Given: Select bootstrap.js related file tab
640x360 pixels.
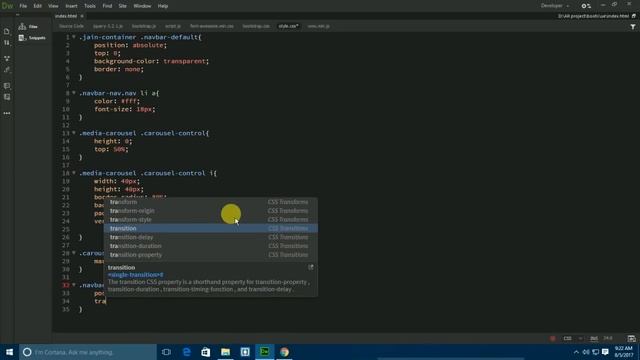Looking at the screenshot, I should (144, 26).
